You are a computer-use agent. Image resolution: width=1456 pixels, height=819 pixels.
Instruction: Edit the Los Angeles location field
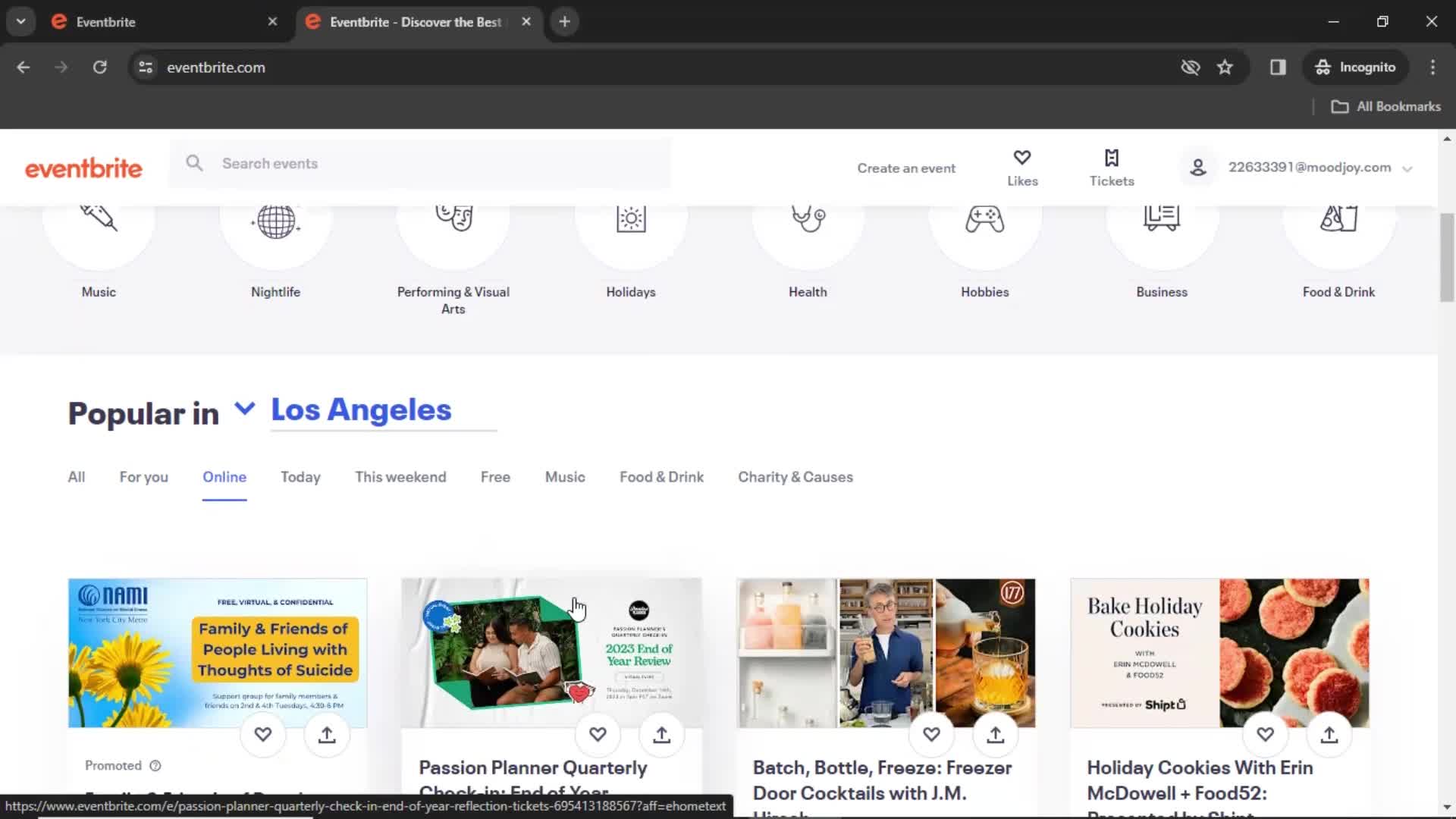point(384,410)
